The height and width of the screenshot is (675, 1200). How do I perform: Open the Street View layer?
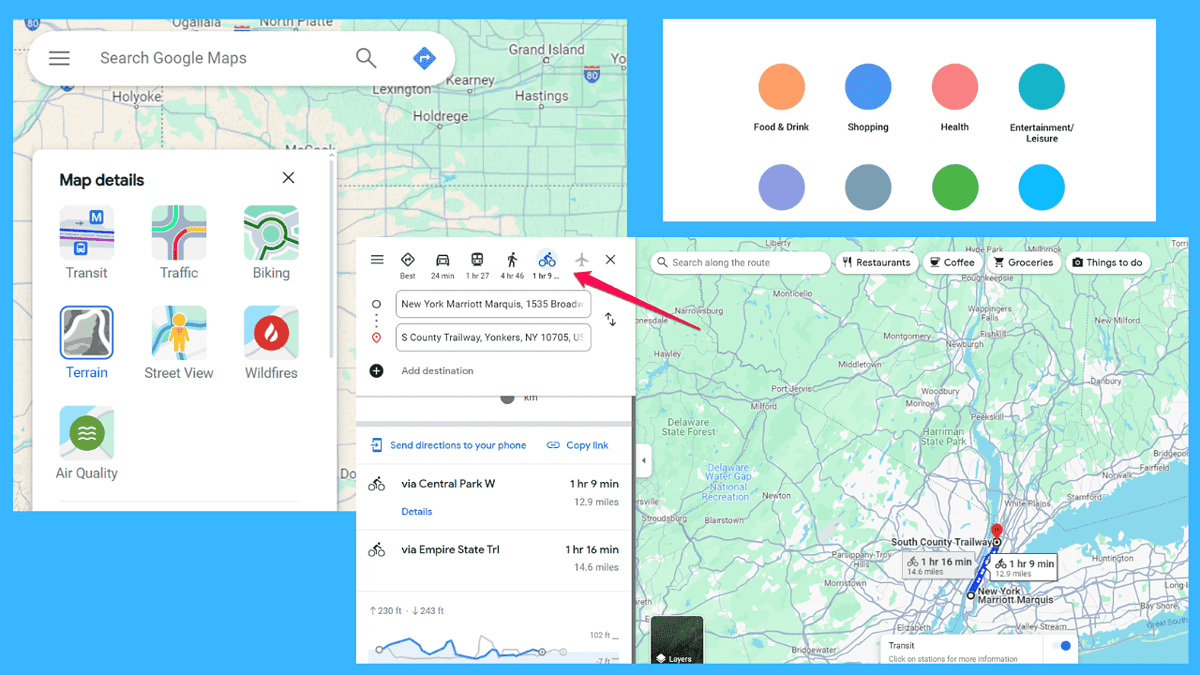[179, 343]
